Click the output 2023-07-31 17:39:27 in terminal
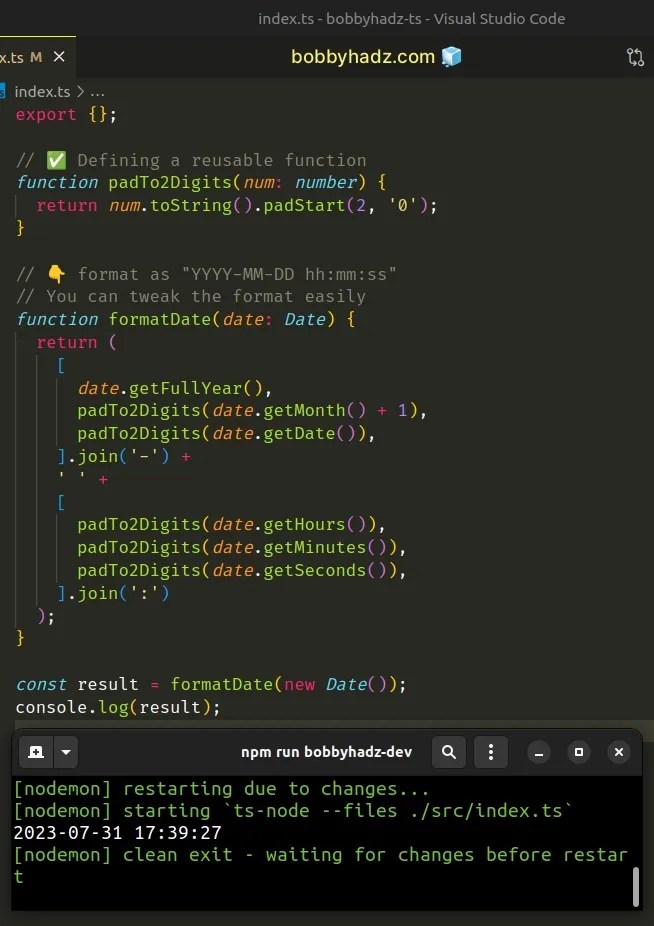654x926 pixels. click(x=118, y=833)
